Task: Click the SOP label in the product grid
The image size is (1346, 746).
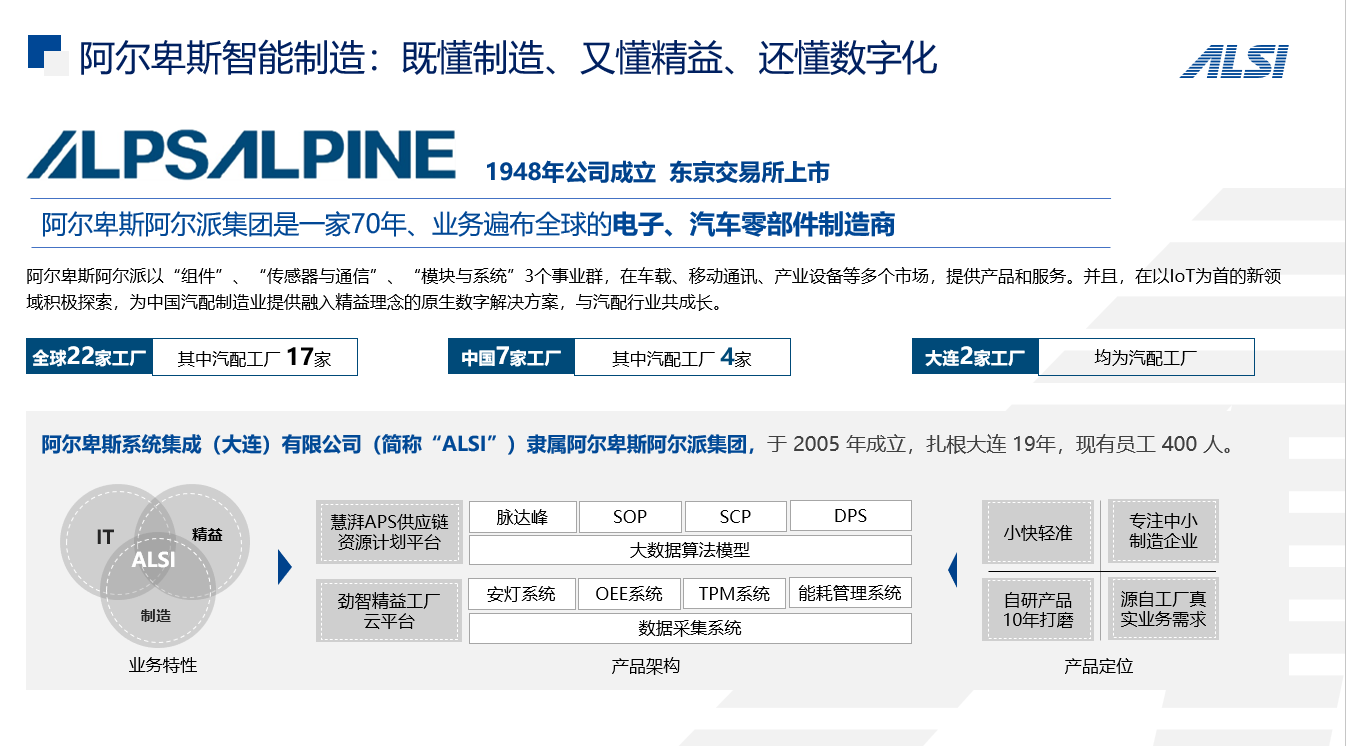Action: click(x=631, y=516)
